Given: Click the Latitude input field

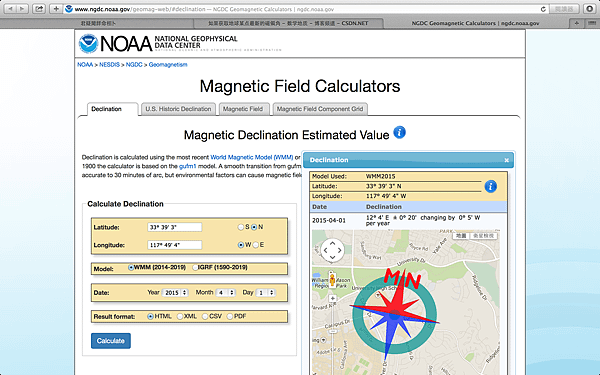Looking at the screenshot, I should pos(174,227).
